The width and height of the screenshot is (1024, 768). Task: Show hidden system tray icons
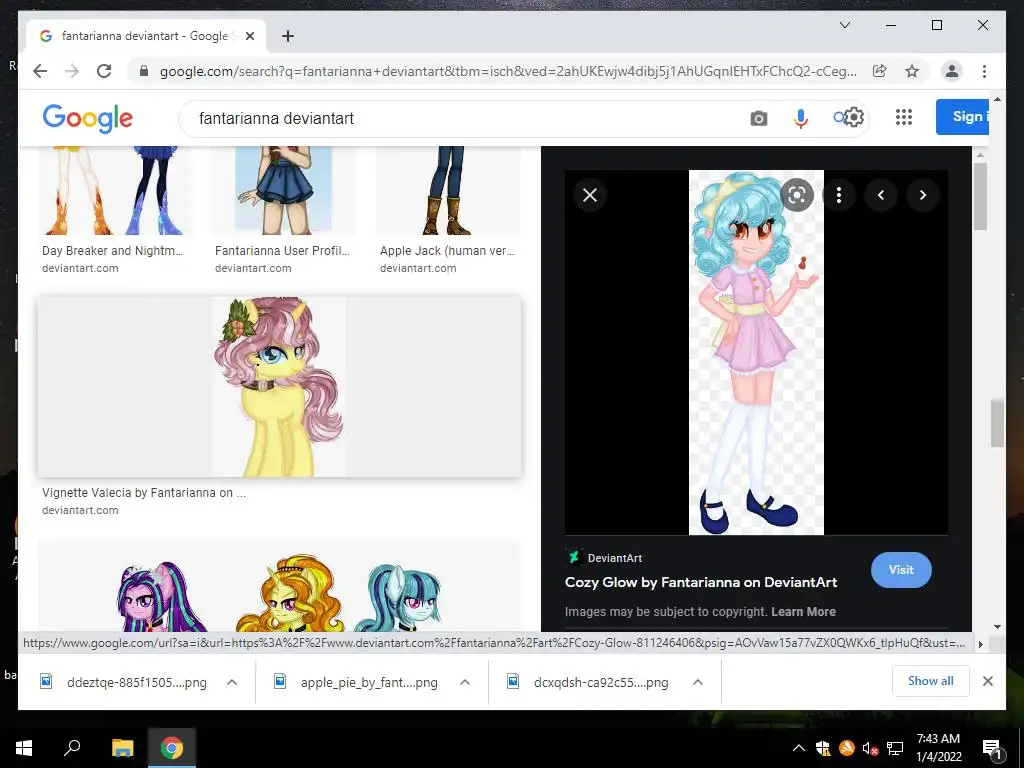(799, 748)
